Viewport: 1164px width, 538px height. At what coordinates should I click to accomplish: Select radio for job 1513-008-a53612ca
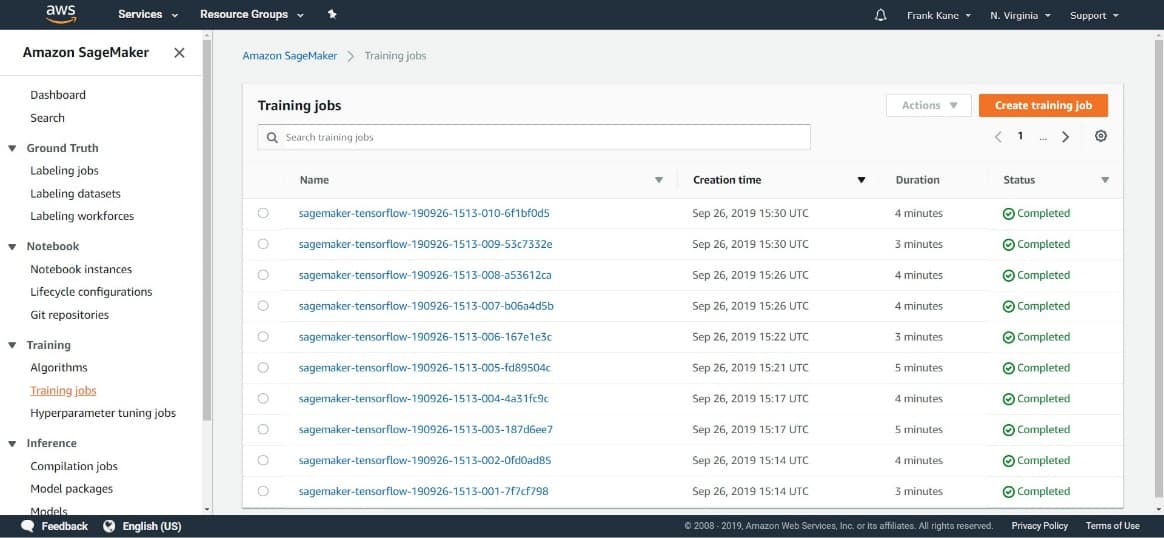[263, 275]
